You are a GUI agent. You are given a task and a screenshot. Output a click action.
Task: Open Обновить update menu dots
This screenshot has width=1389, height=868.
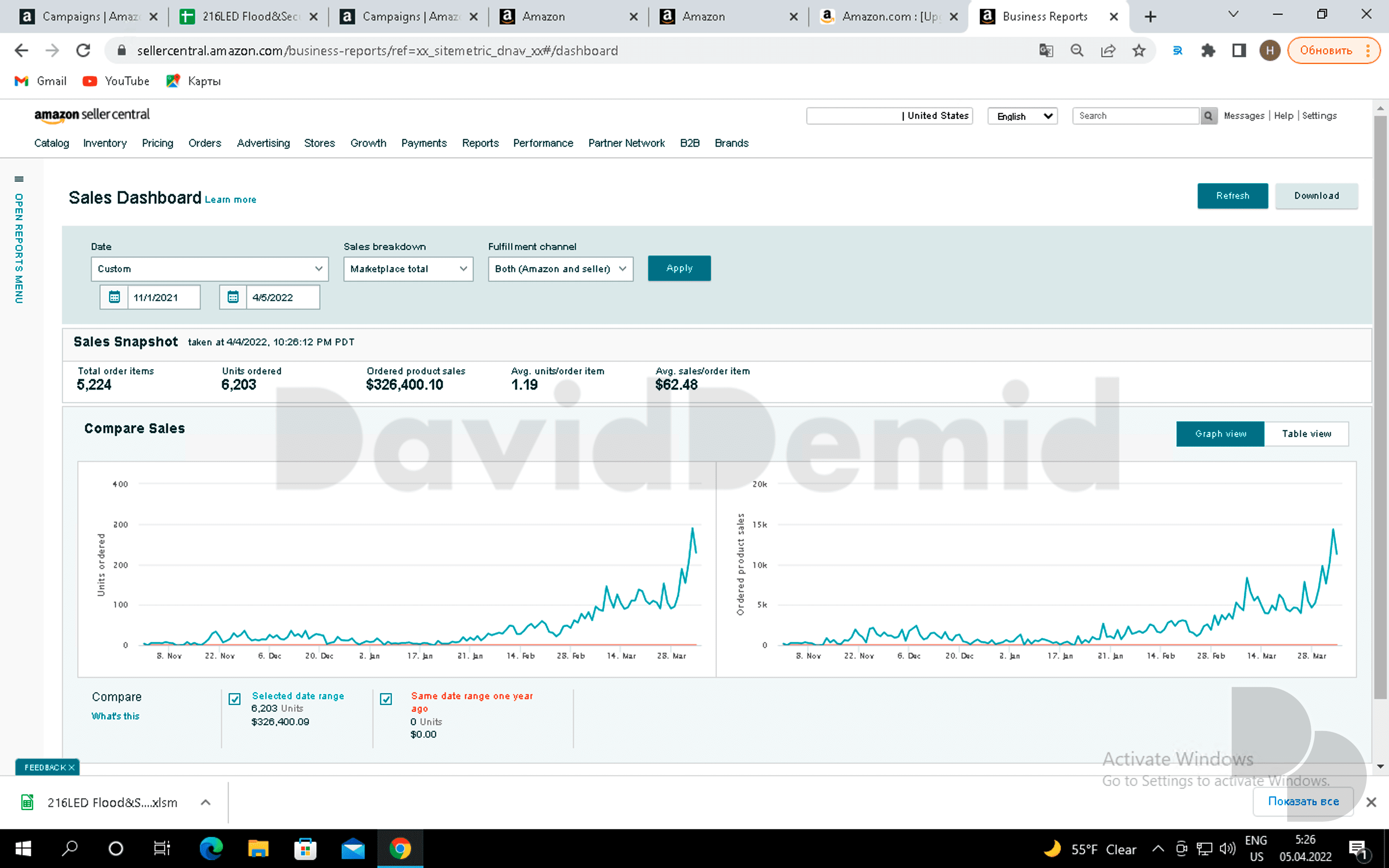coord(1368,51)
